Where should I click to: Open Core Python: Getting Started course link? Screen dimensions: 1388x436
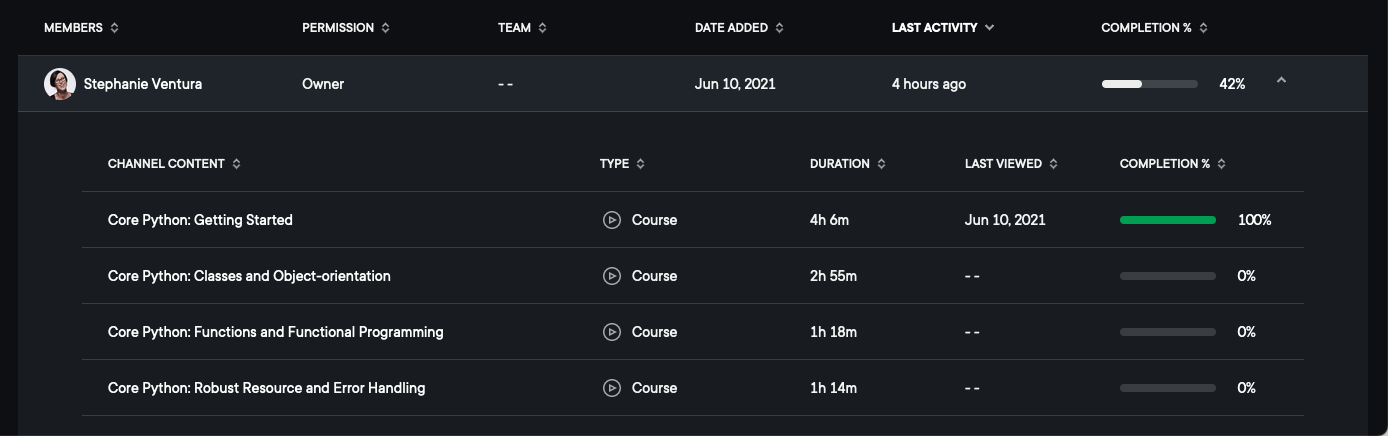200,220
